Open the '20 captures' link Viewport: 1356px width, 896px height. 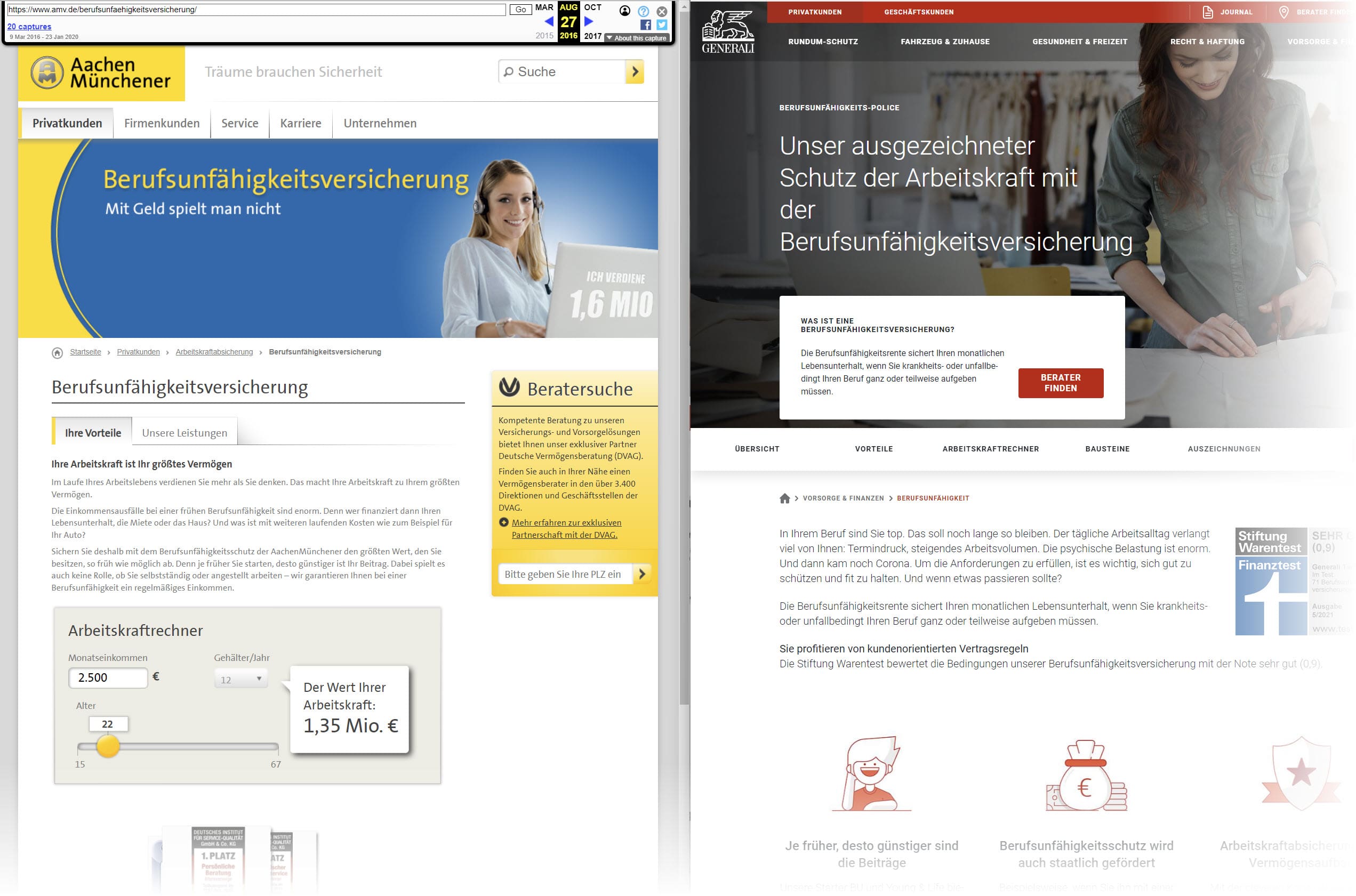(30, 26)
